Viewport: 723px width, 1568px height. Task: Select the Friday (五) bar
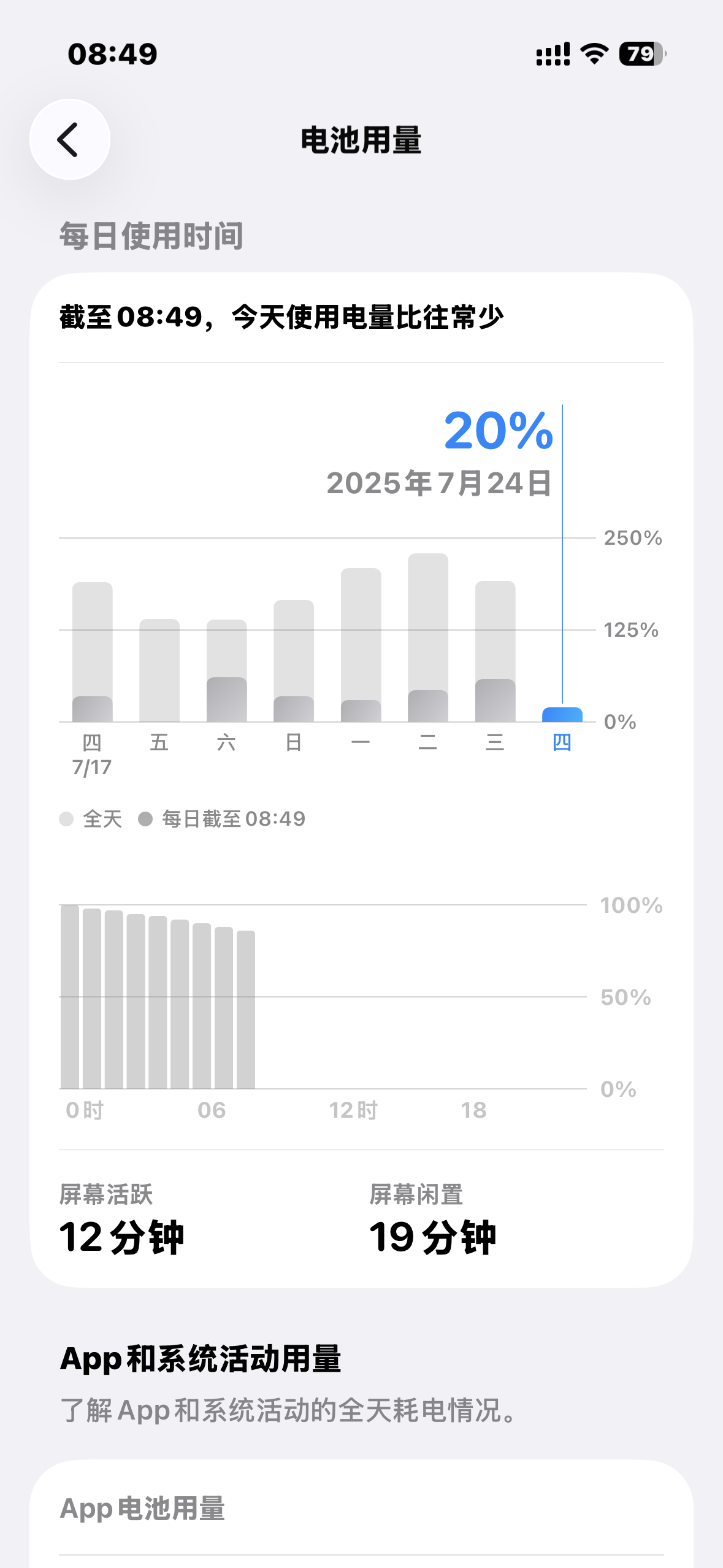159,671
